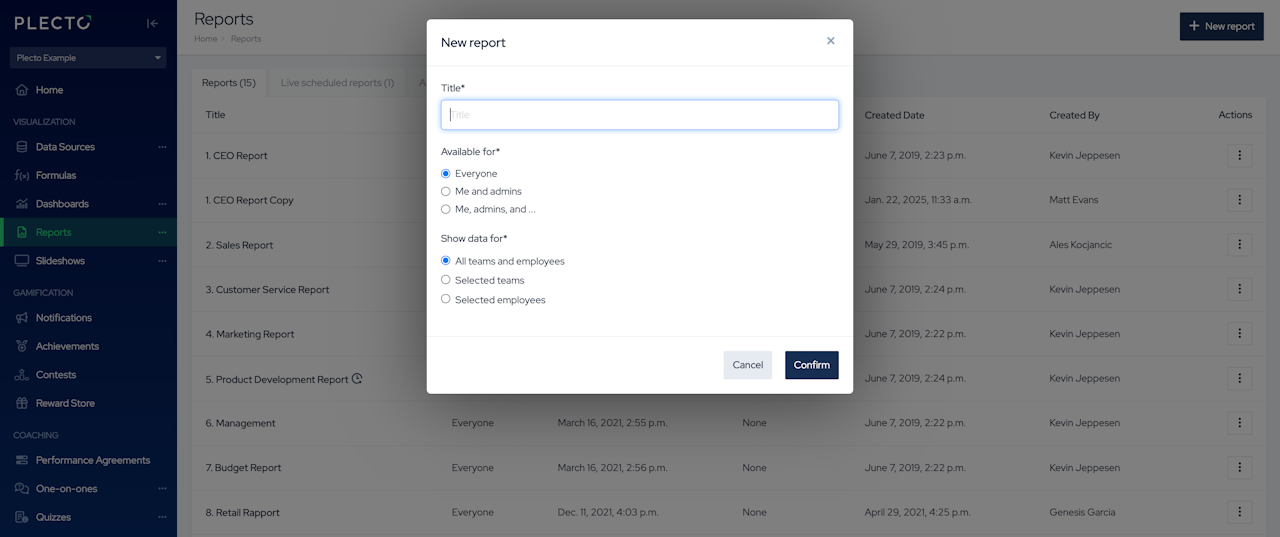Click the Formulas f(x) icon
Viewport: 1280px width, 537px height.
[x=22, y=175]
